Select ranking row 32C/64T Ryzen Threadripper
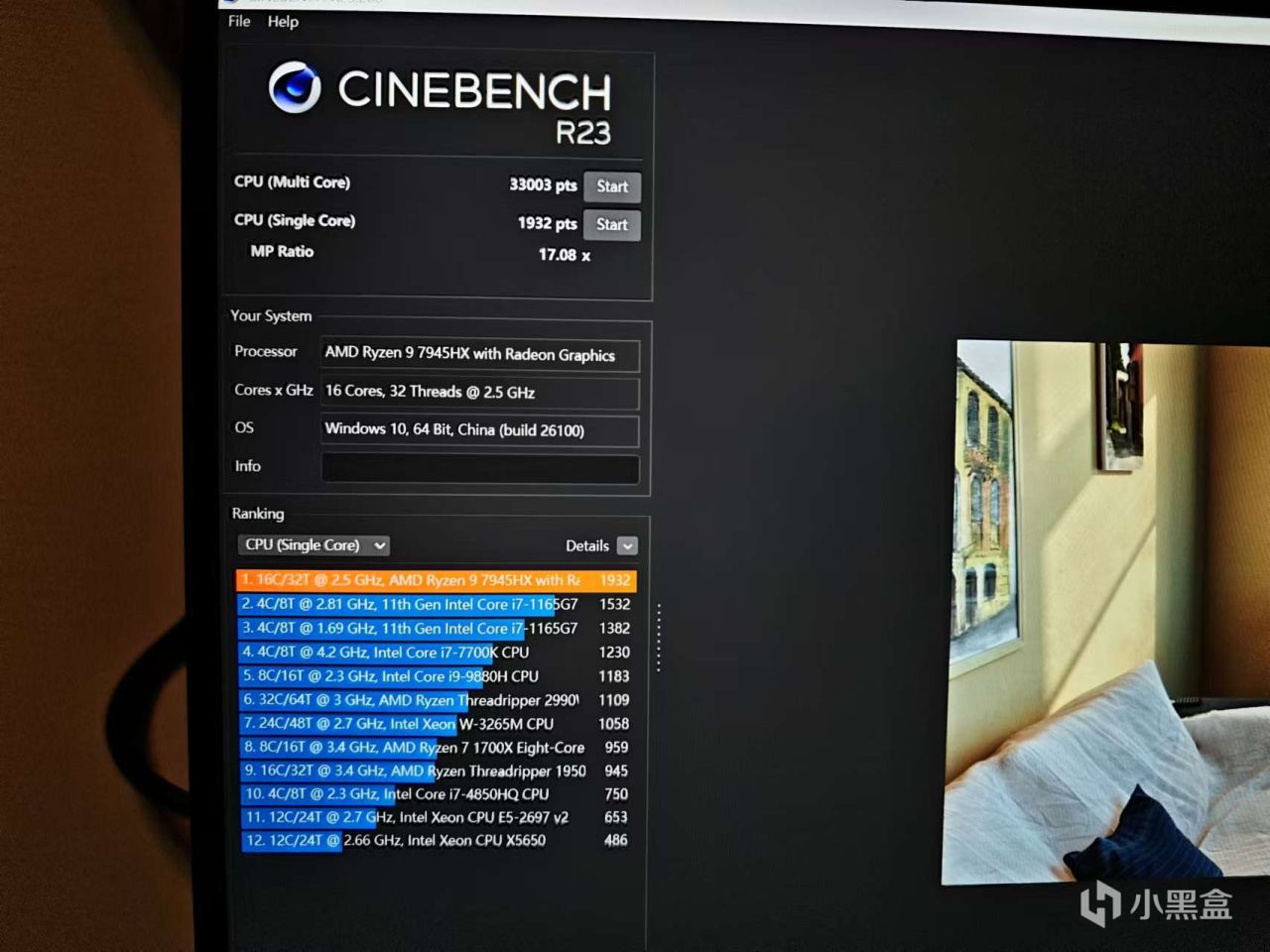 click(437, 700)
